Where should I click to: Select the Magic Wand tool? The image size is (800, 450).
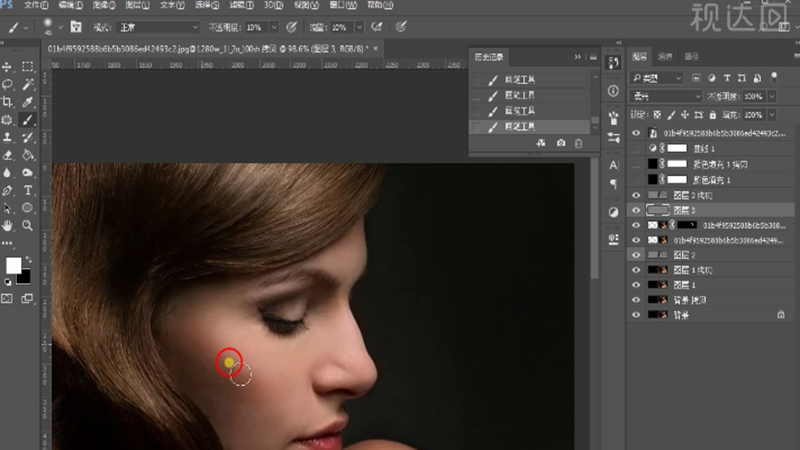[x=28, y=84]
